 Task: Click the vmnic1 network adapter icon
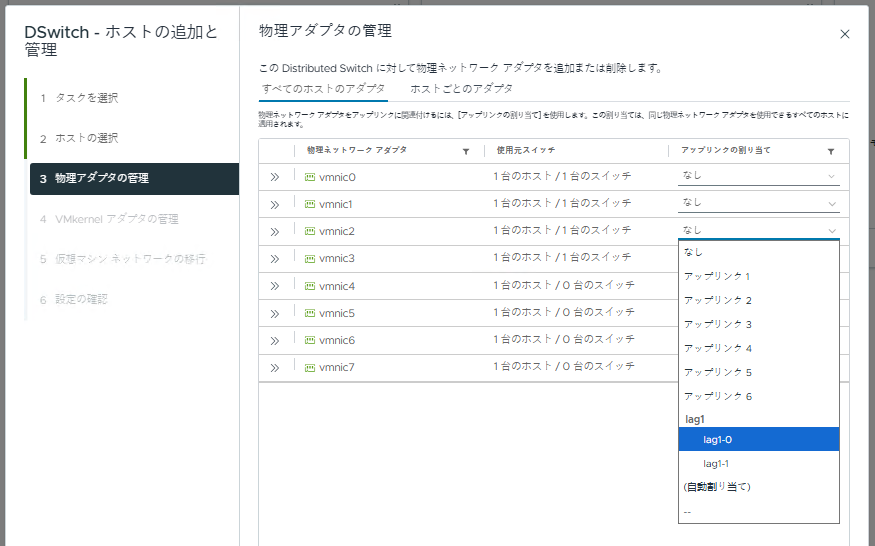pyautogui.click(x=310, y=204)
